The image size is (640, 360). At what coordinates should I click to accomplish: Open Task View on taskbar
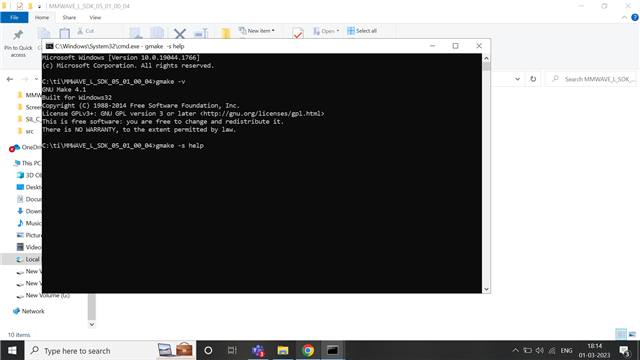click(232, 350)
